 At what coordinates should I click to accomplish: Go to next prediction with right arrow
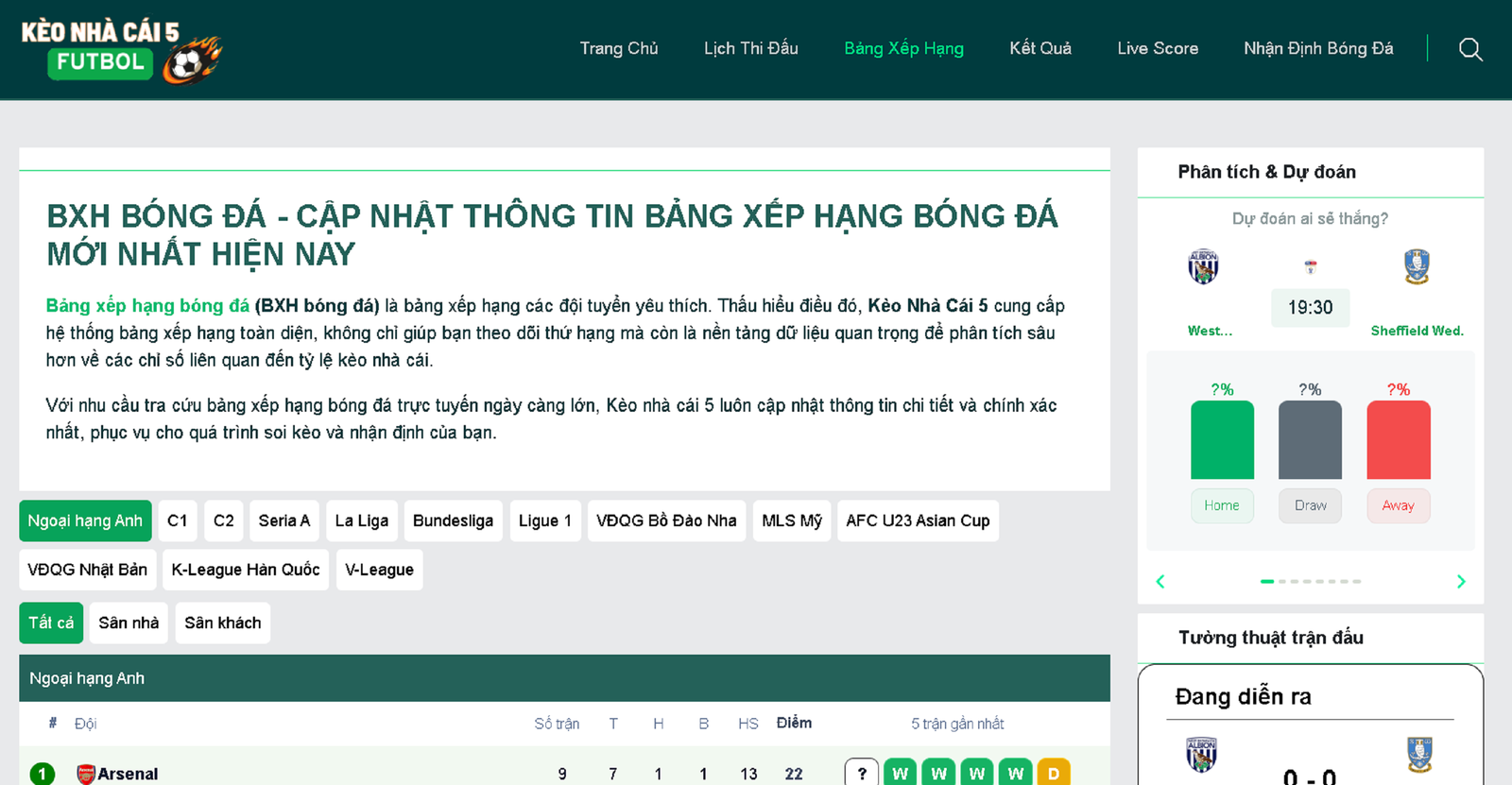pos(1461,582)
